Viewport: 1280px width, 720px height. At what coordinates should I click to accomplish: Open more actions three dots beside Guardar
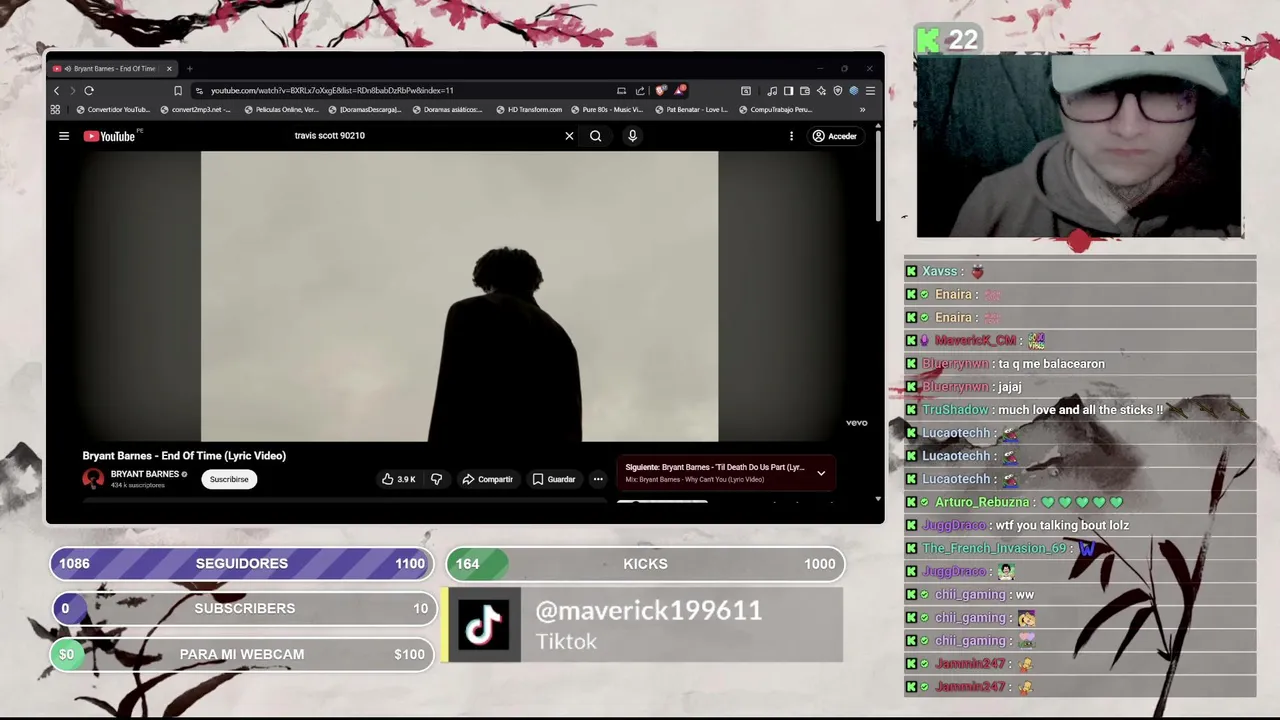click(598, 479)
